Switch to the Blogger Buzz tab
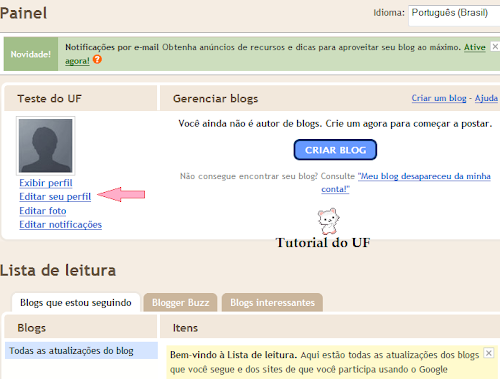The image size is (500, 379). click(180, 302)
